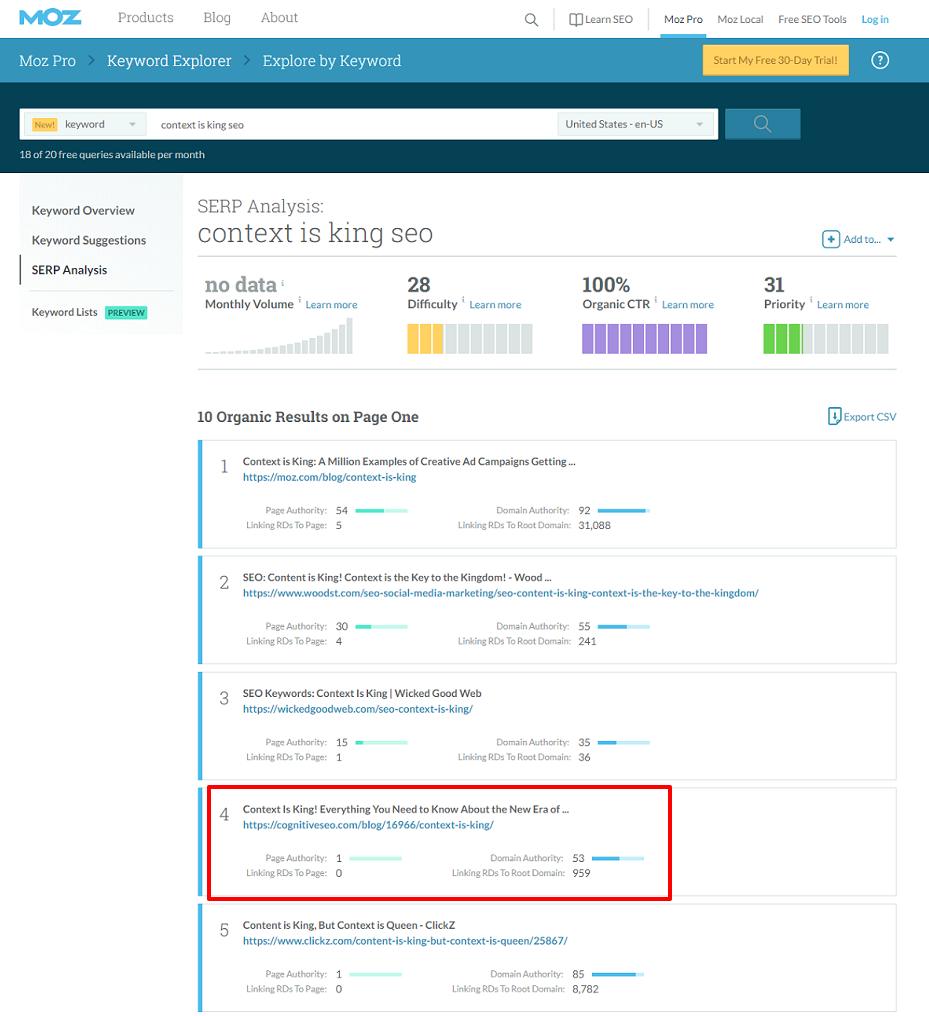Viewport: 929px width, 1016px height.
Task: Click the purple Organic CTR bar
Action: (644, 339)
